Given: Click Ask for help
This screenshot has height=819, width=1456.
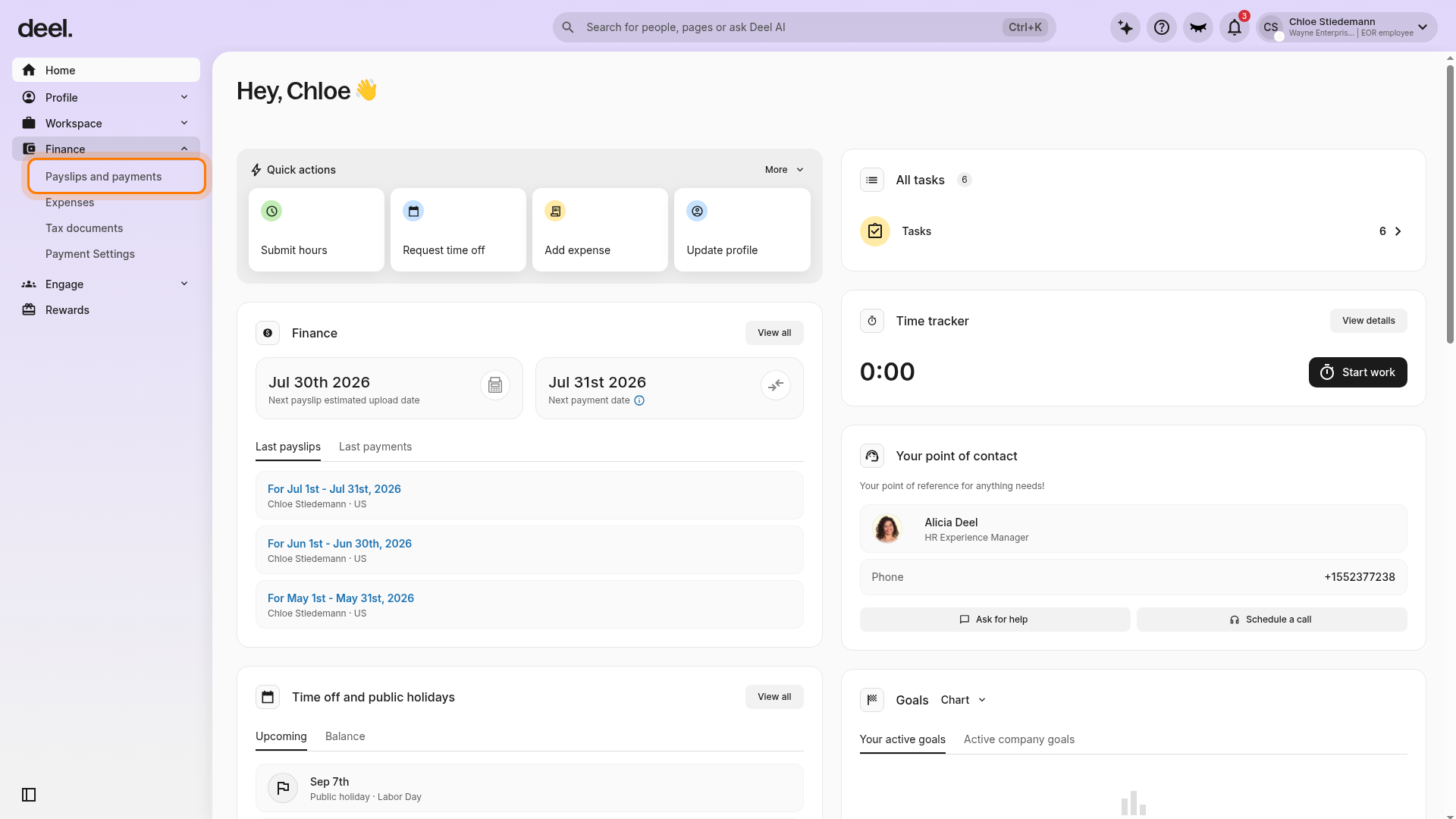Looking at the screenshot, I should (x=995, y=620).
